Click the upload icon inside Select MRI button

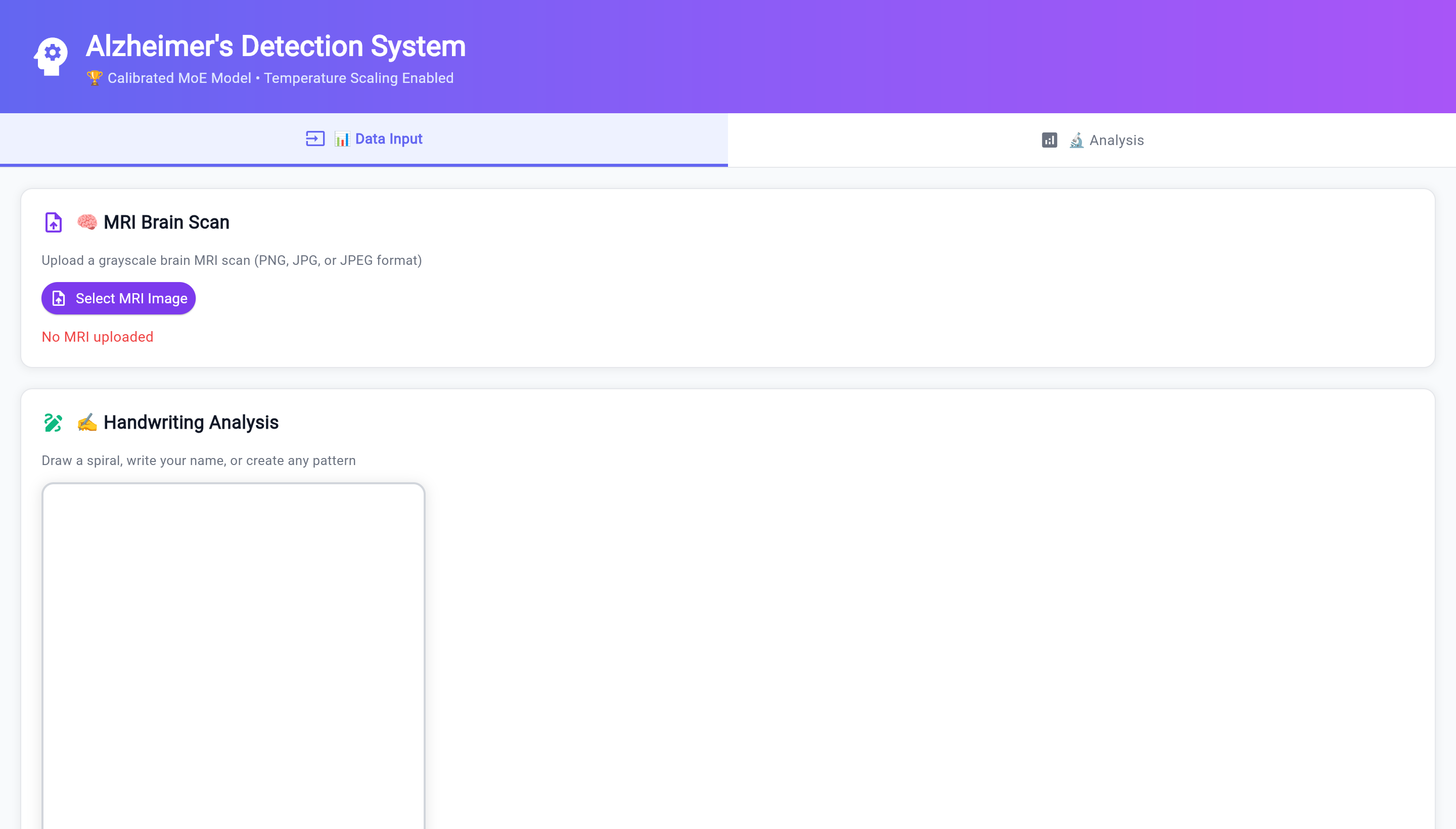click(59, 298)
